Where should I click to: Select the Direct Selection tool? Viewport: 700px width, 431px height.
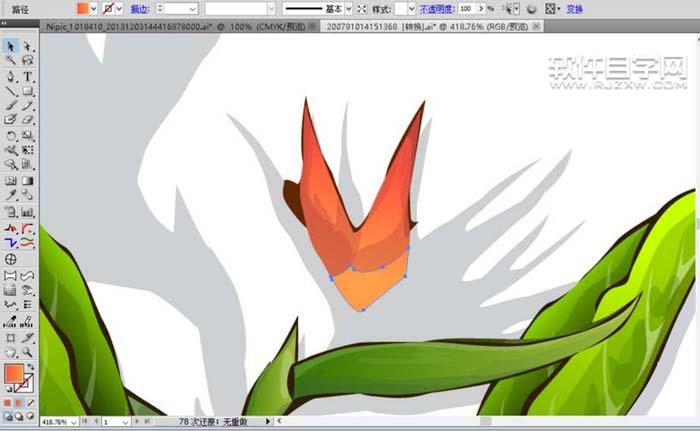coord(27,46)
